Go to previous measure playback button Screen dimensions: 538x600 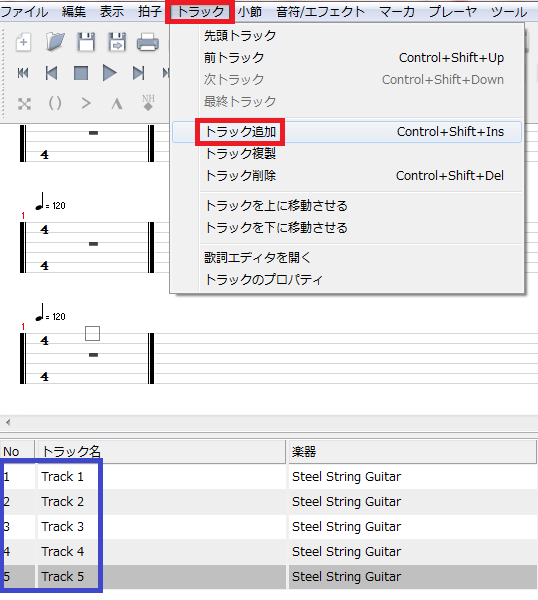(51, 73)
